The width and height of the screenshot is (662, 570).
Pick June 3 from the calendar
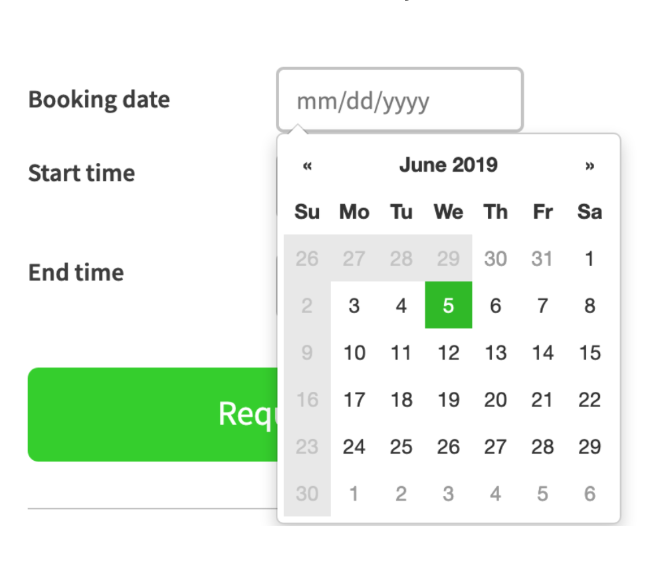click(x=354, y=306)
